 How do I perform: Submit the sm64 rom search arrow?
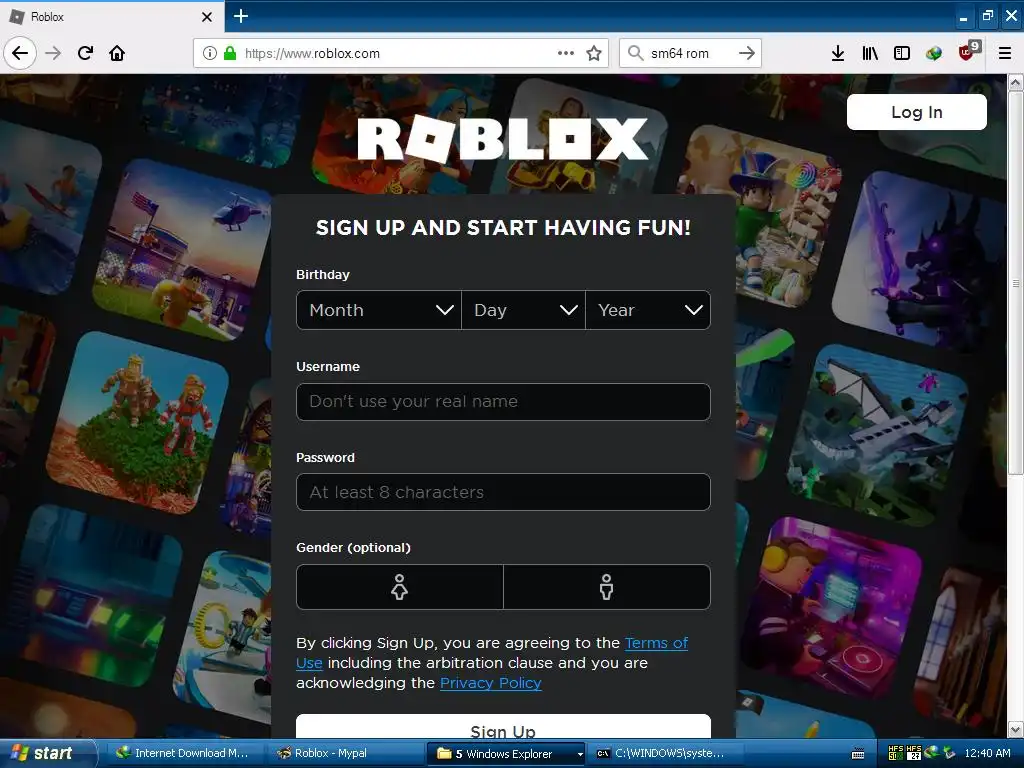746,54
